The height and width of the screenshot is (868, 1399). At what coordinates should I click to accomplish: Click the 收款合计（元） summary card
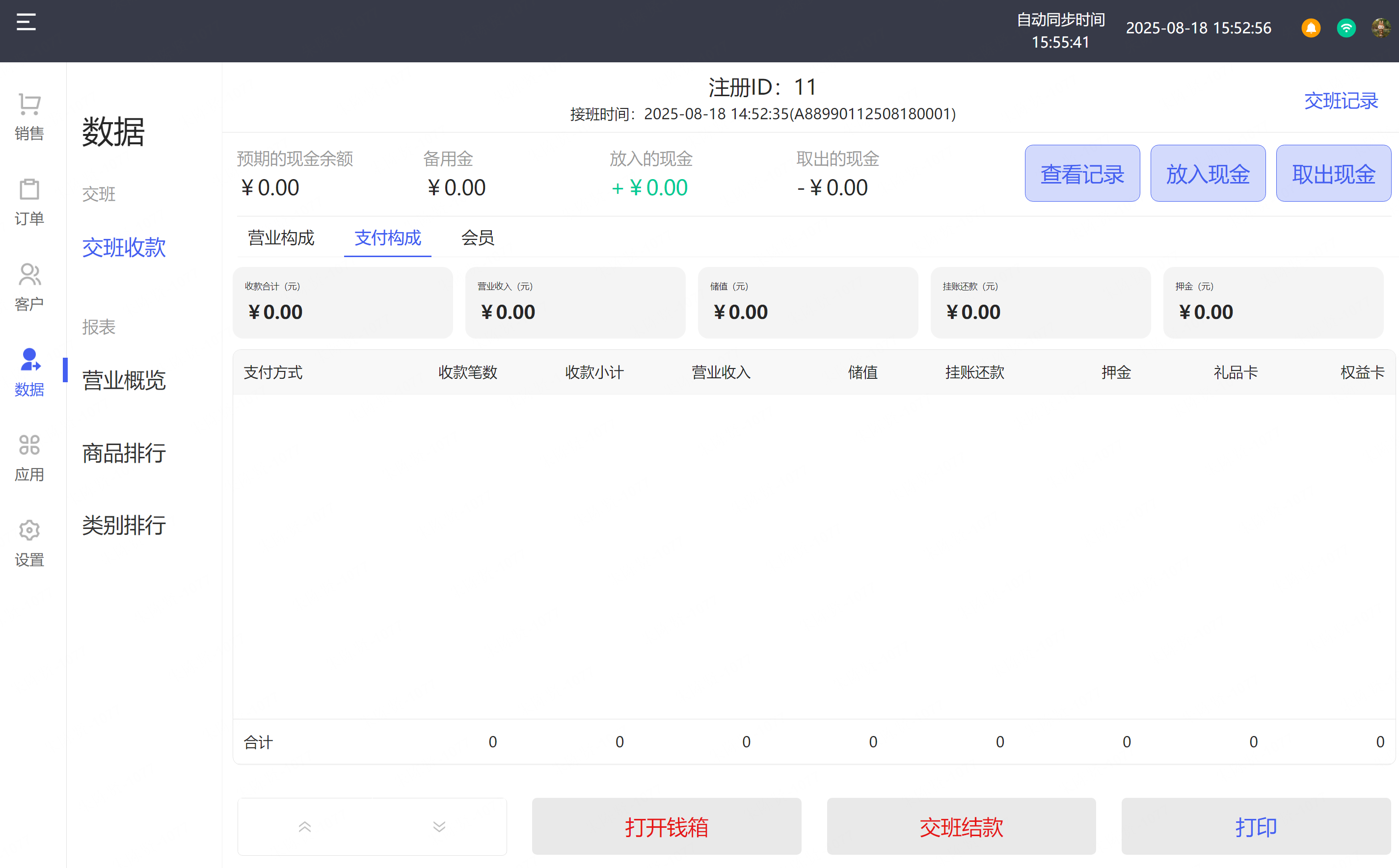pyautogui.click(x=343, y=303)
